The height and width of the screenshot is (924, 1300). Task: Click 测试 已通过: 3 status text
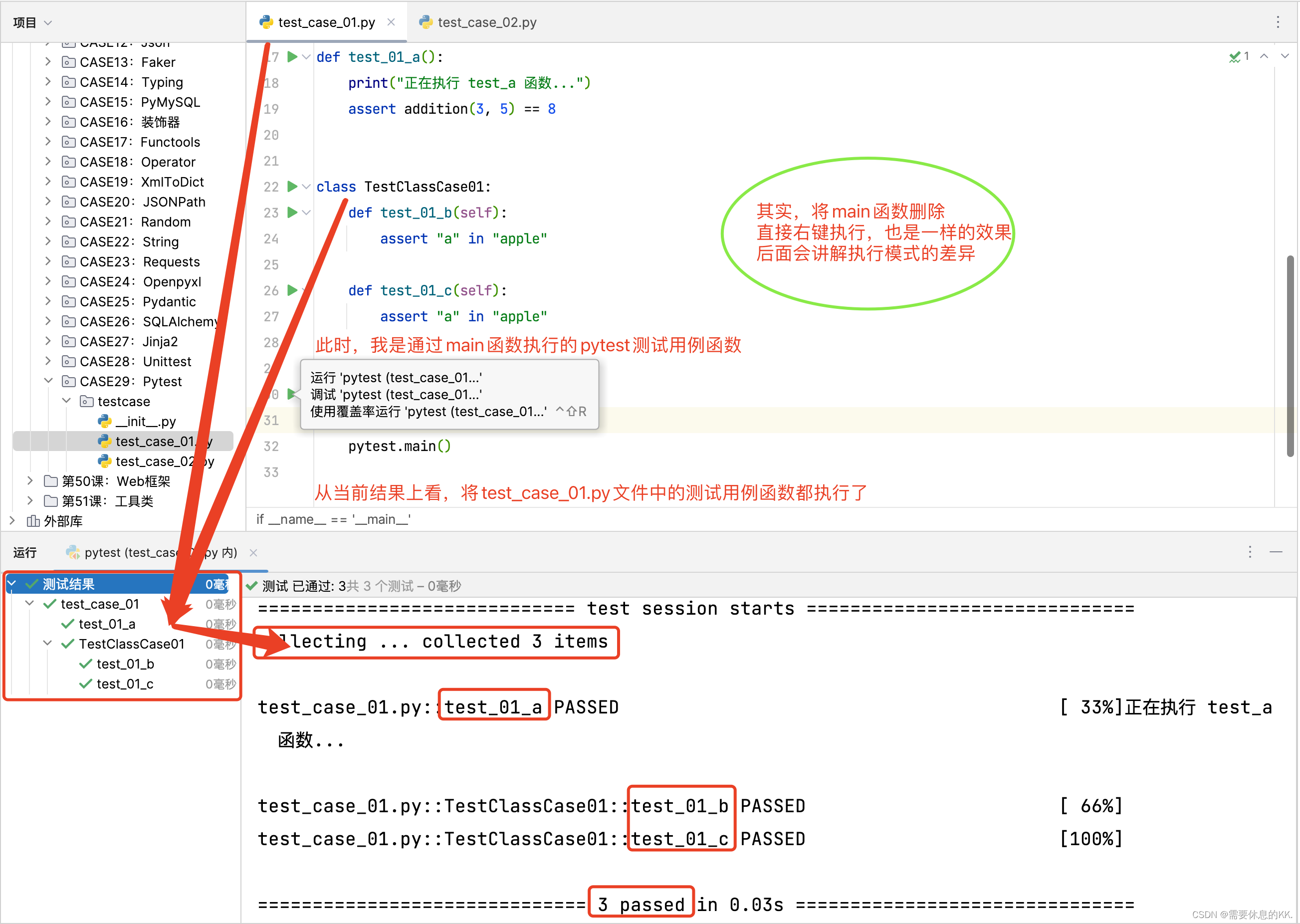(x=304, y=585)
